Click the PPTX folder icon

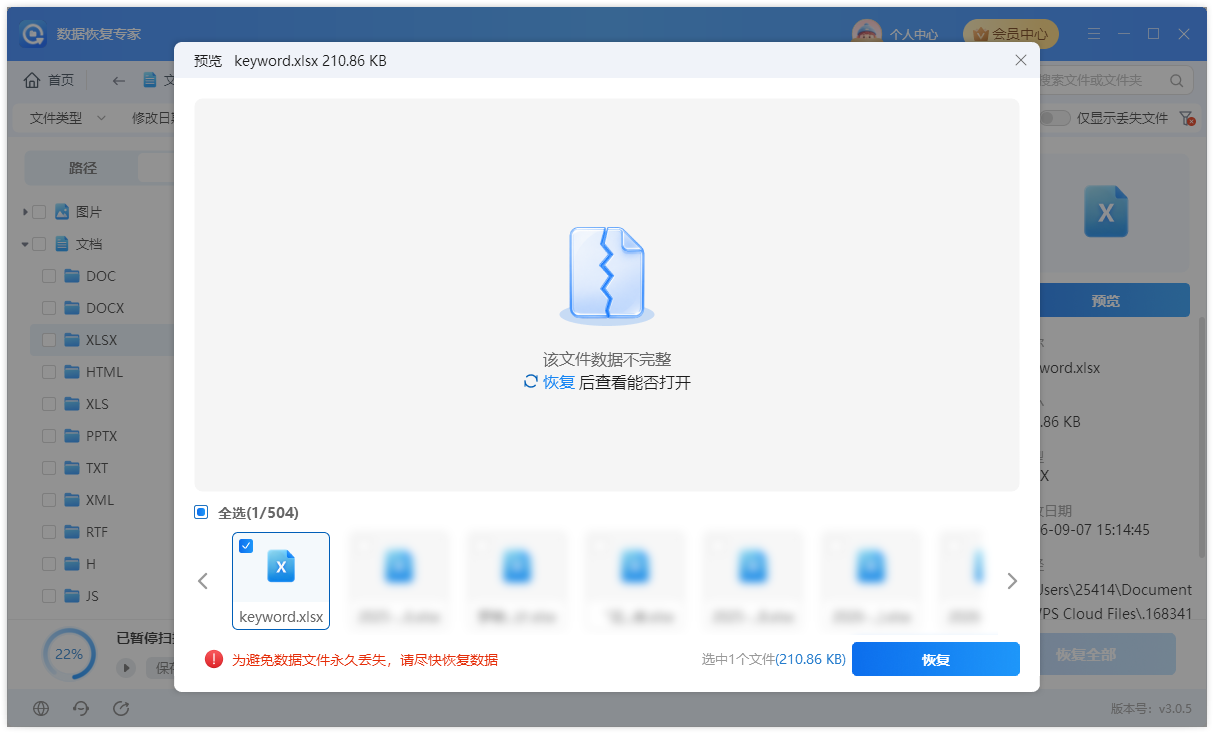[x=71, y=436]
